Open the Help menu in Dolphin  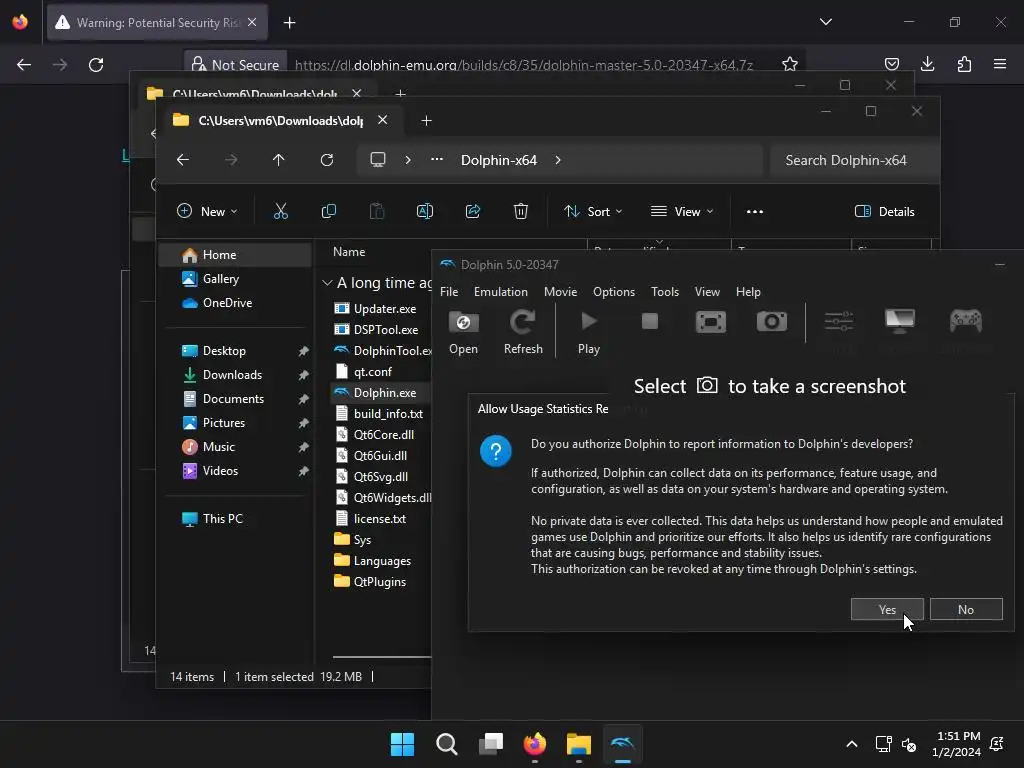coord(748,292)
